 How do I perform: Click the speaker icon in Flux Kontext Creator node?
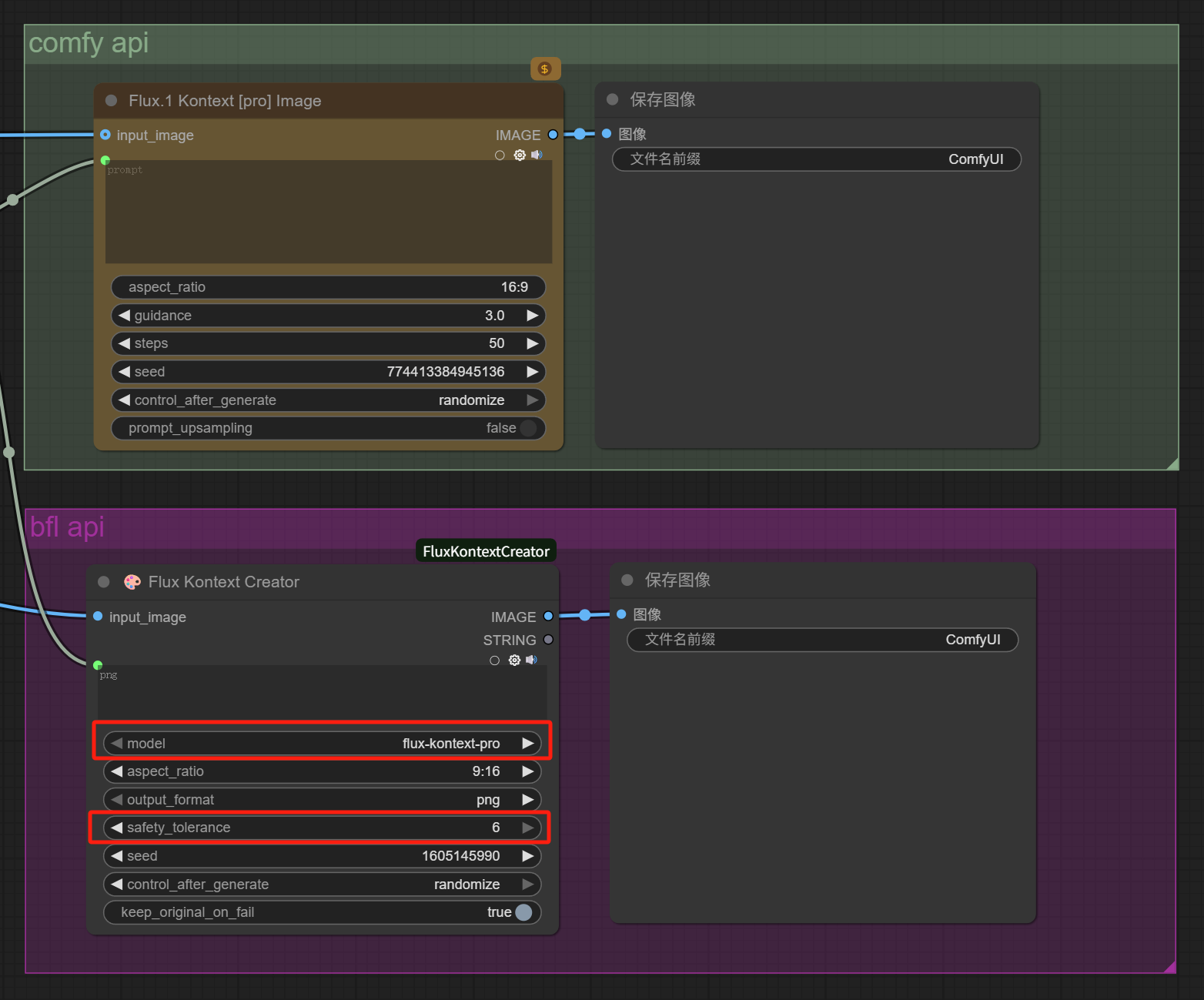[531, 660]
